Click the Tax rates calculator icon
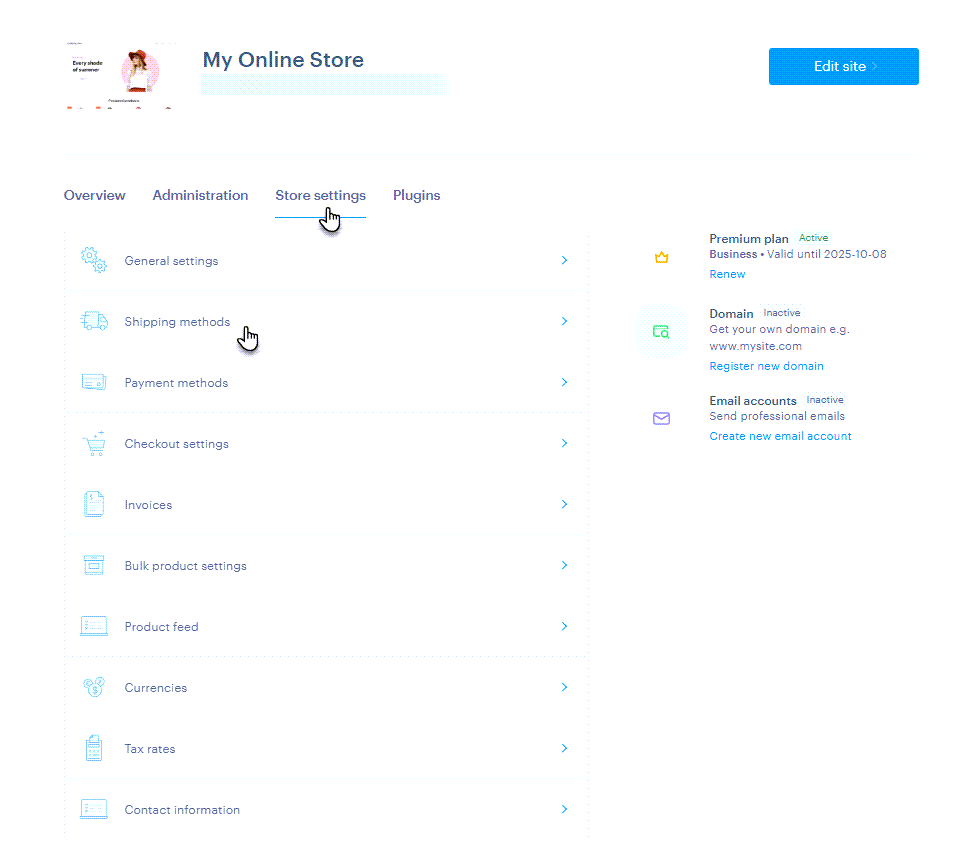973x864 pixels. click(x=94, y=748)
